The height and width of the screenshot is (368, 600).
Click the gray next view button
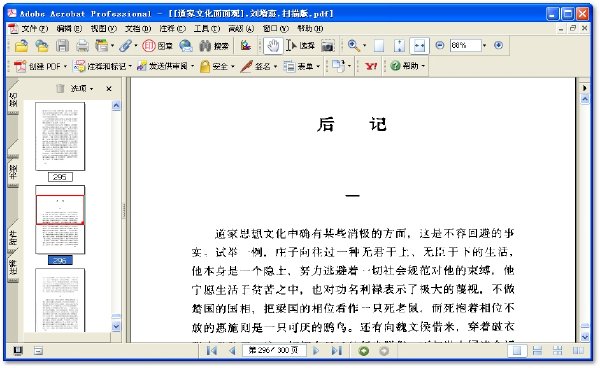pos(384,351)
